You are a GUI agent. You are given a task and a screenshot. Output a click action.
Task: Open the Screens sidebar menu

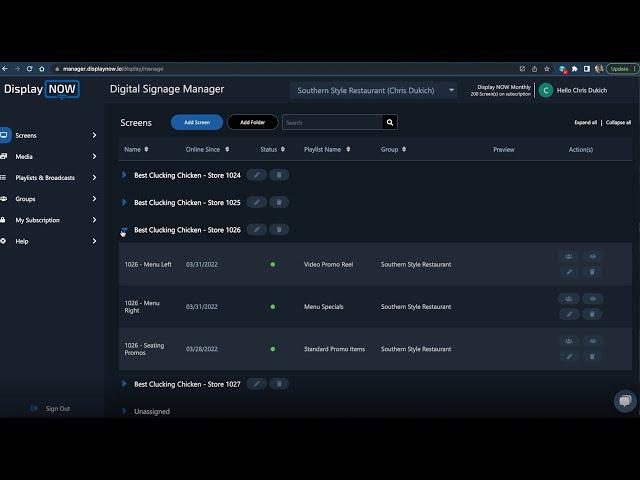(x=49, y=135)
